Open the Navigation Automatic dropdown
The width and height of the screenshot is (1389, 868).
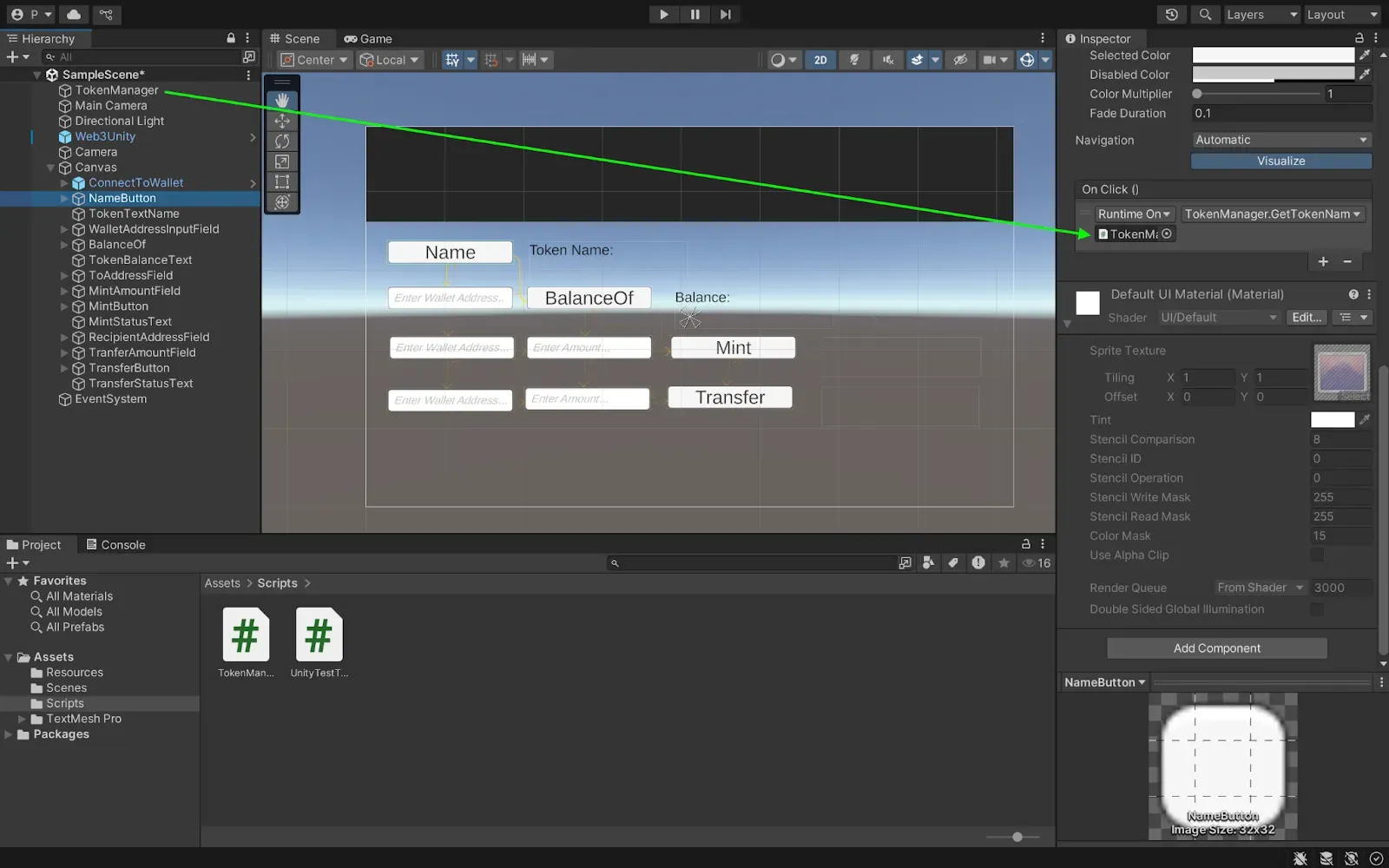[x=1280, y=140]
